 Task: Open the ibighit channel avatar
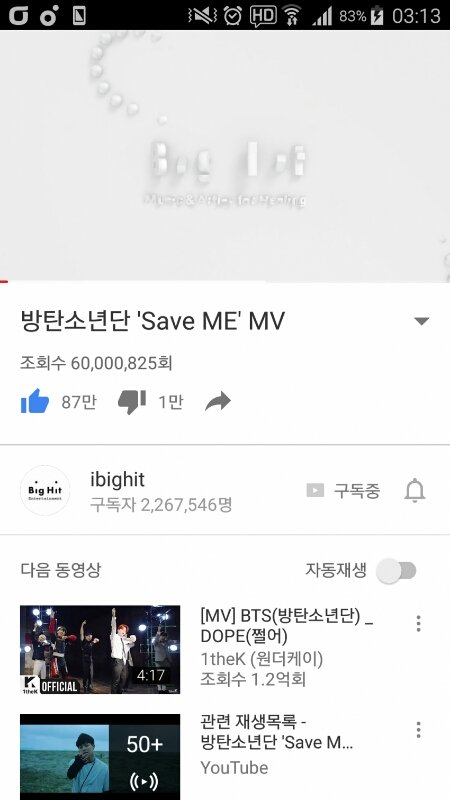[45, 490]
